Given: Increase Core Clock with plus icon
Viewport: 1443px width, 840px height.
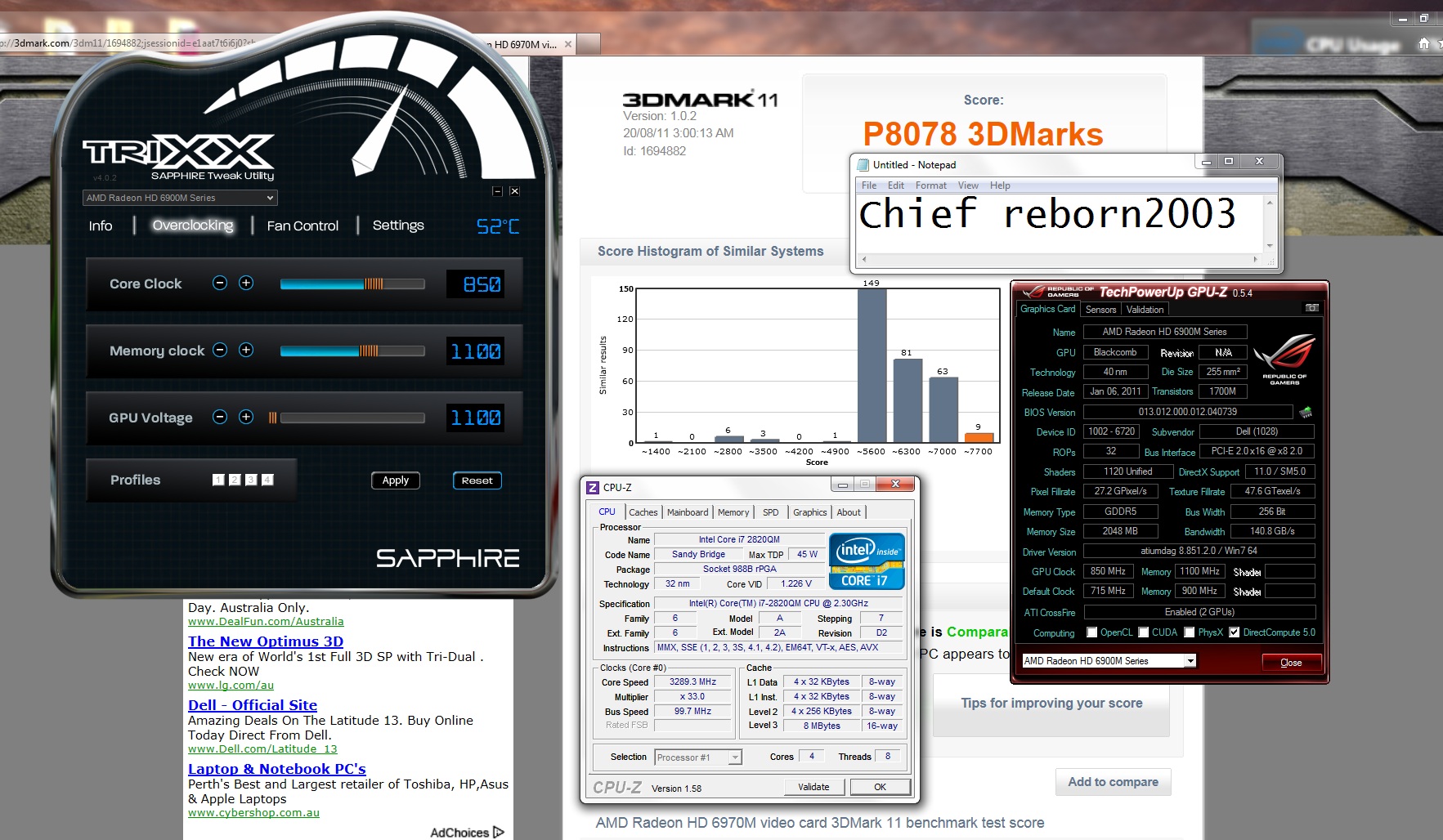Looking at the screenshot, I should pos(246,283).
